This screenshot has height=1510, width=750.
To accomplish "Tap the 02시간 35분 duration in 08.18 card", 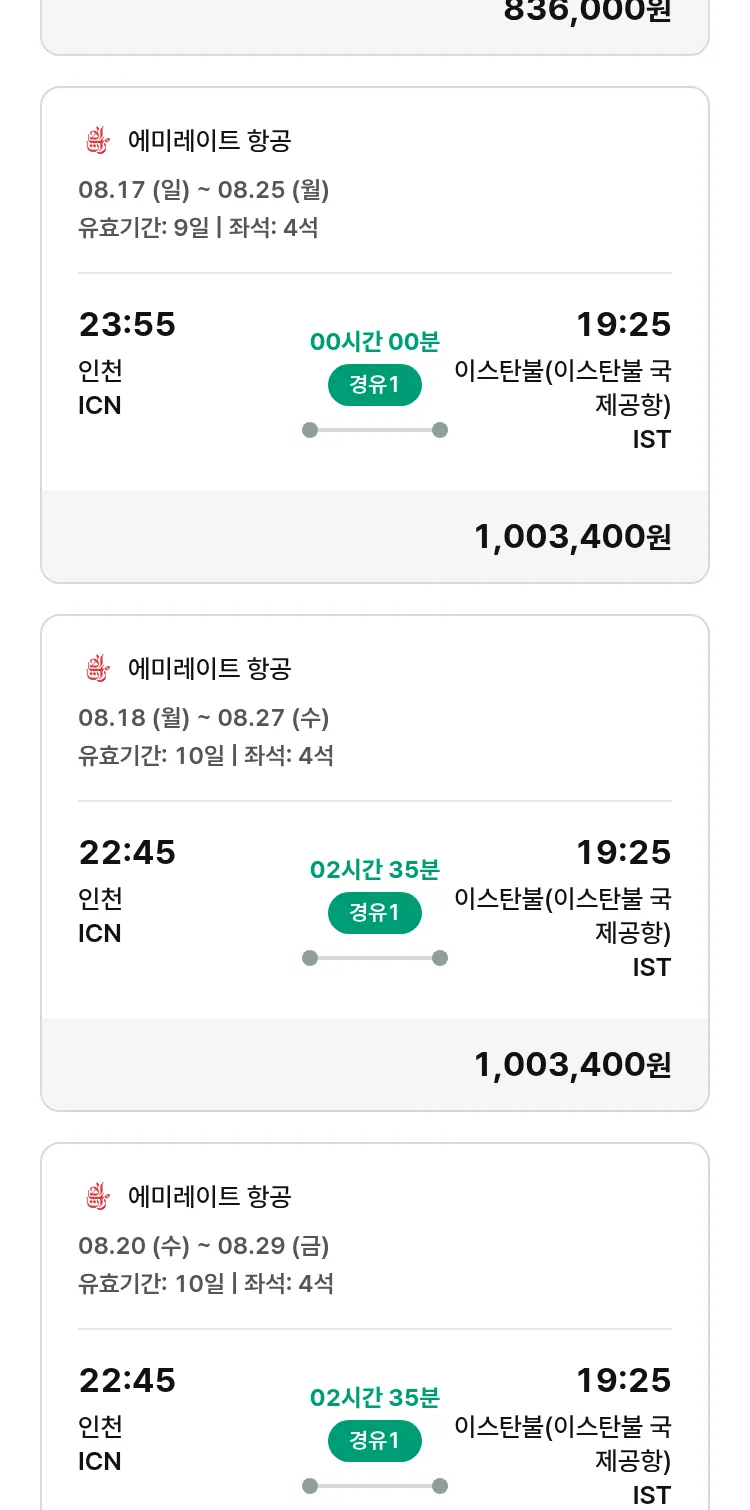I will coord(375,870).
